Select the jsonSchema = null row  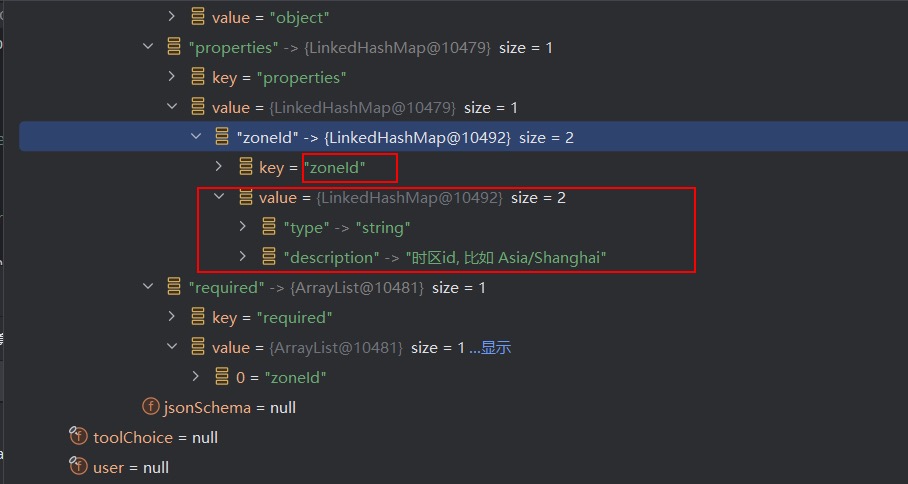[229, 407]
